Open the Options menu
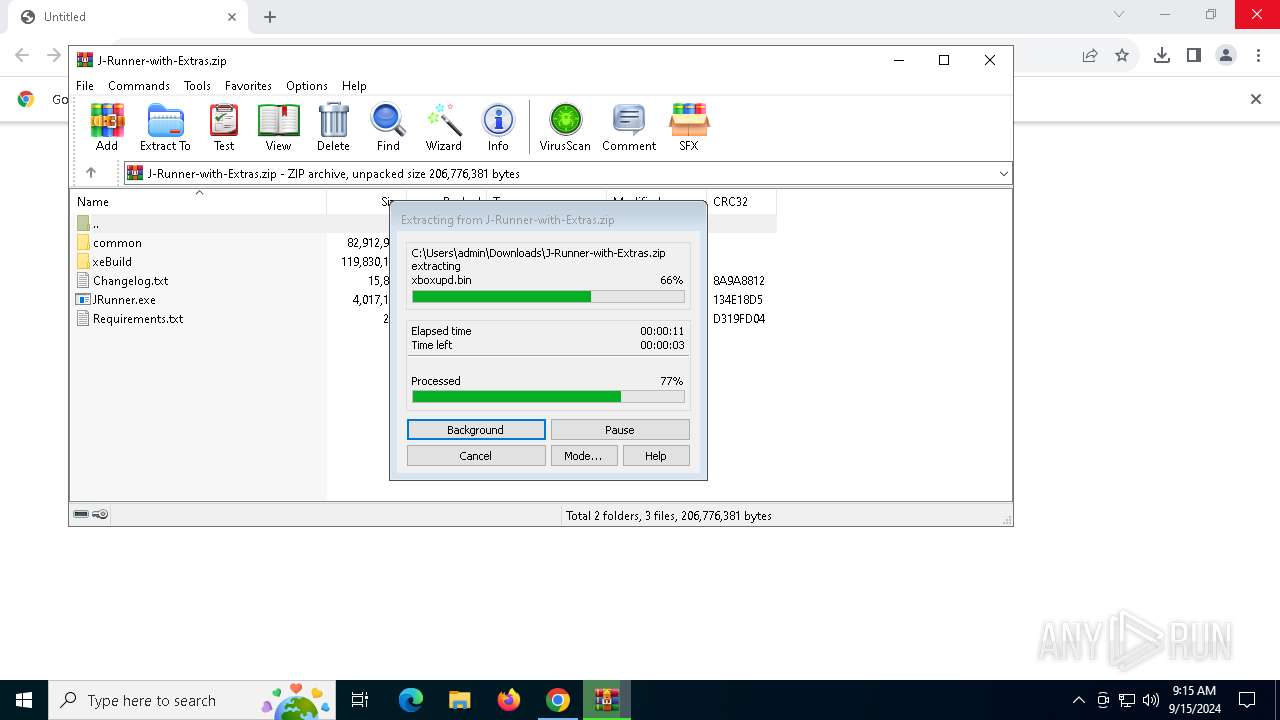Image resolution: width=1280 pixels, height=720 pixels. click(x=307, y=86)
